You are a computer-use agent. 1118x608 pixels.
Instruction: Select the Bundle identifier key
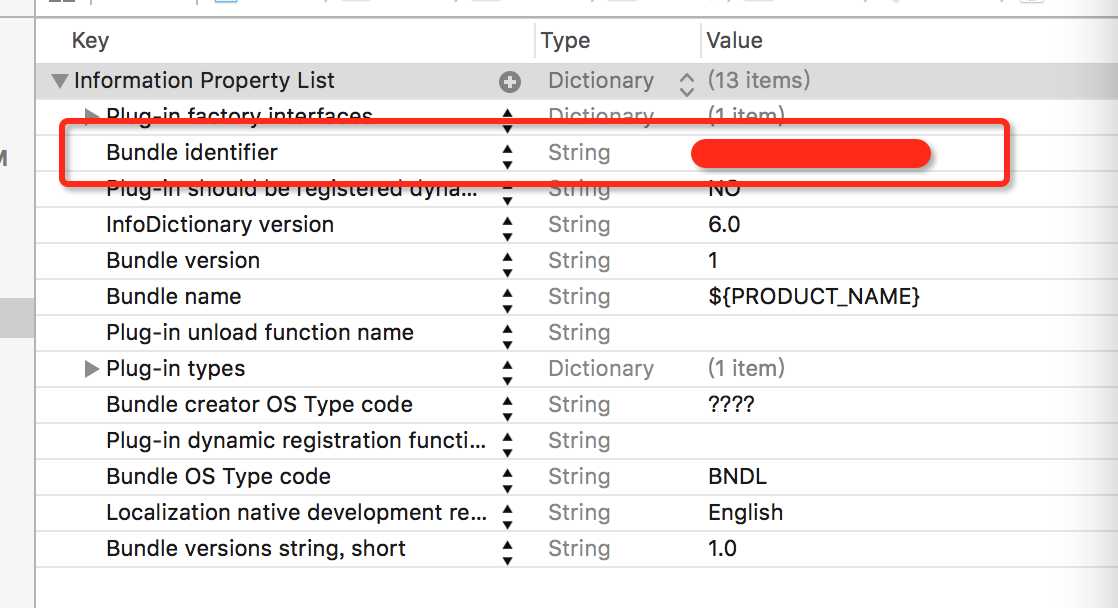(192, 153)
